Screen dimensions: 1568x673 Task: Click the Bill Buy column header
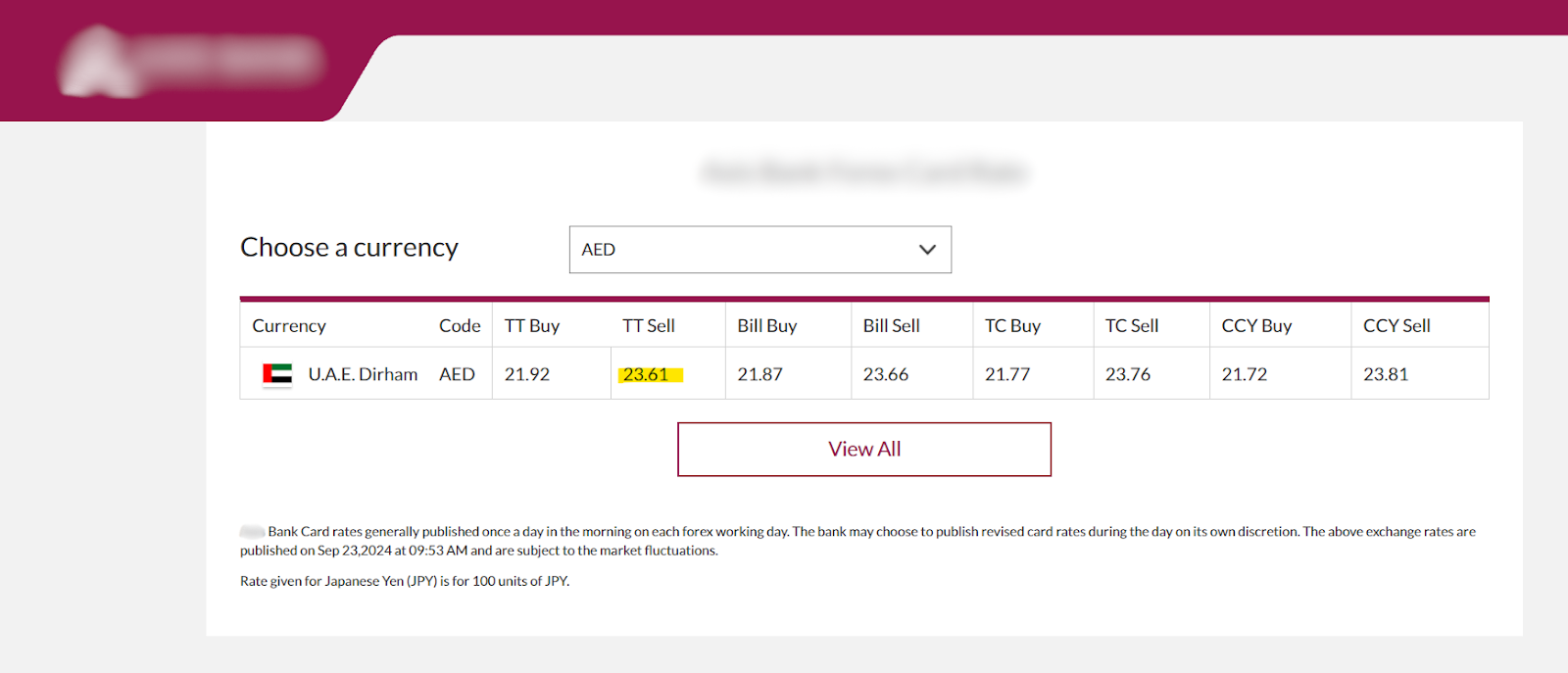click(x=767, y=326)
